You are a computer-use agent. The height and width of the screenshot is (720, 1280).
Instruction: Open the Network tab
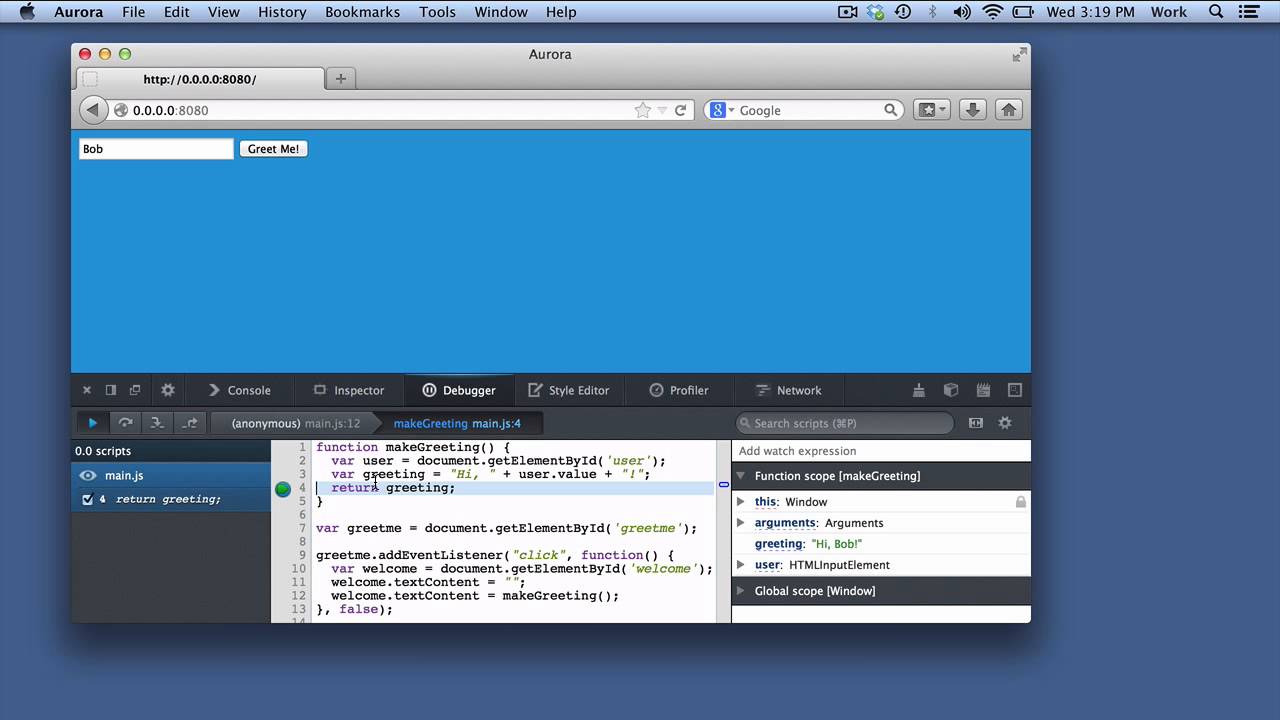[x=788, y=390]
